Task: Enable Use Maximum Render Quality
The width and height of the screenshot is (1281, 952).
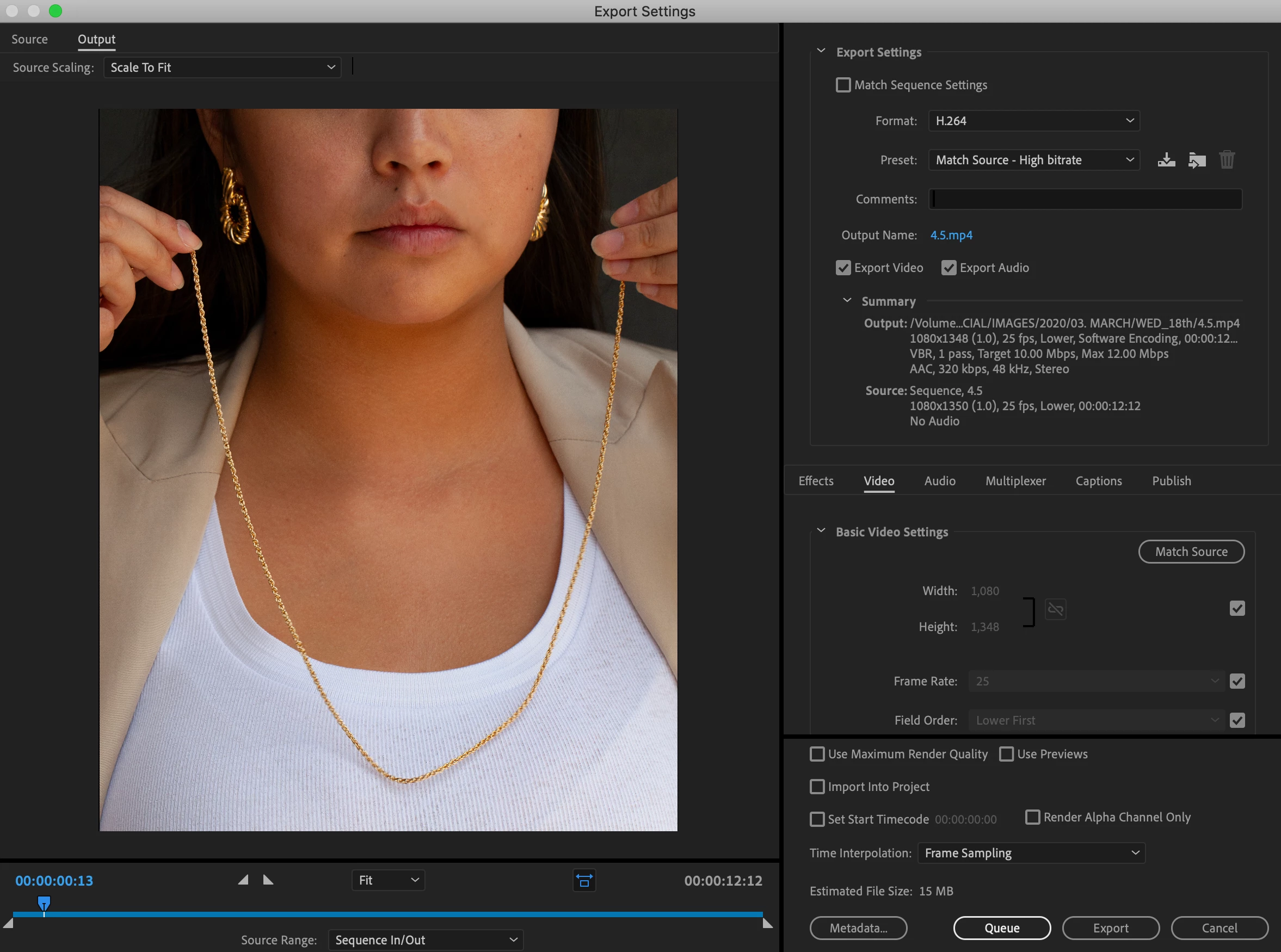Action: pos(817,755)
